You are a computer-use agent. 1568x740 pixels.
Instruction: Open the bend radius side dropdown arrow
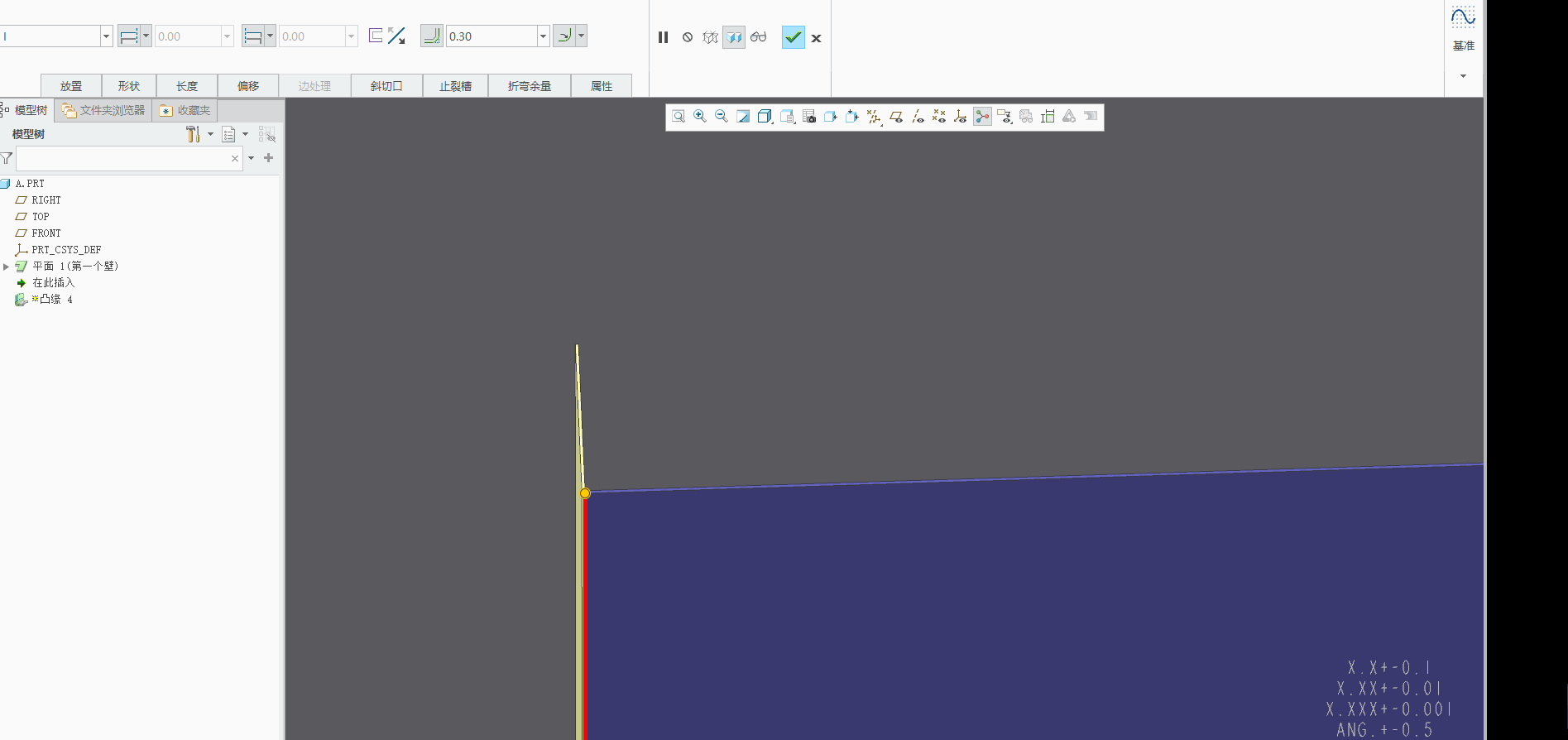(x=582, y=36)
